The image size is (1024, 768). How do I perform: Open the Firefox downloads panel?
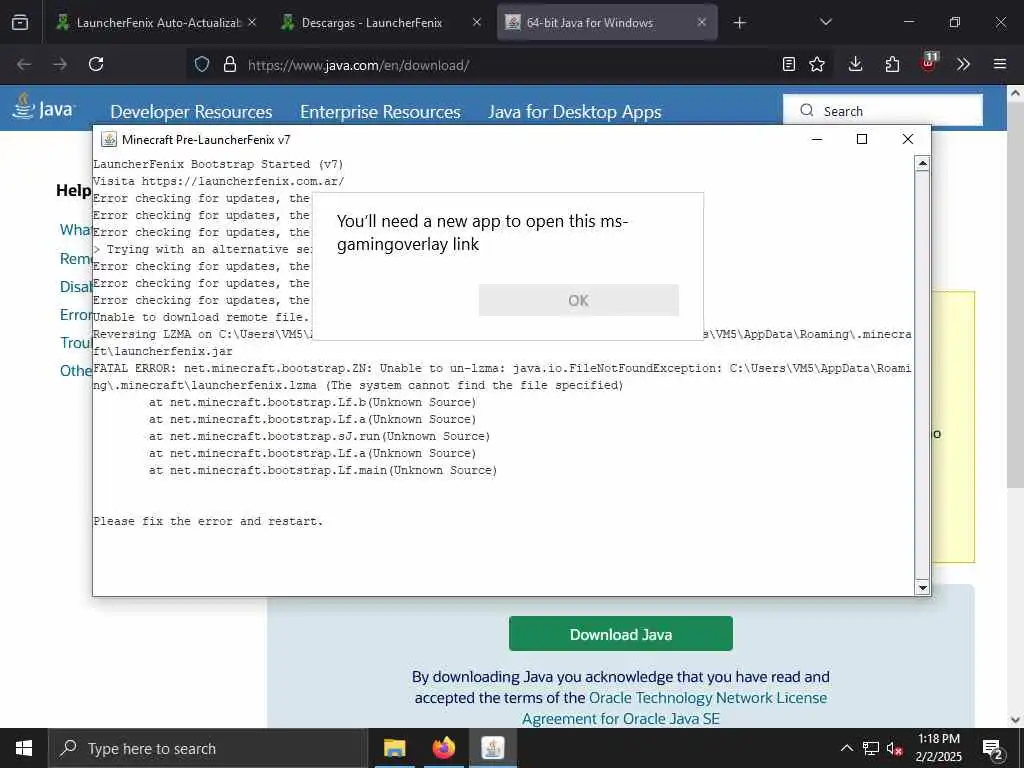point(856,64)
